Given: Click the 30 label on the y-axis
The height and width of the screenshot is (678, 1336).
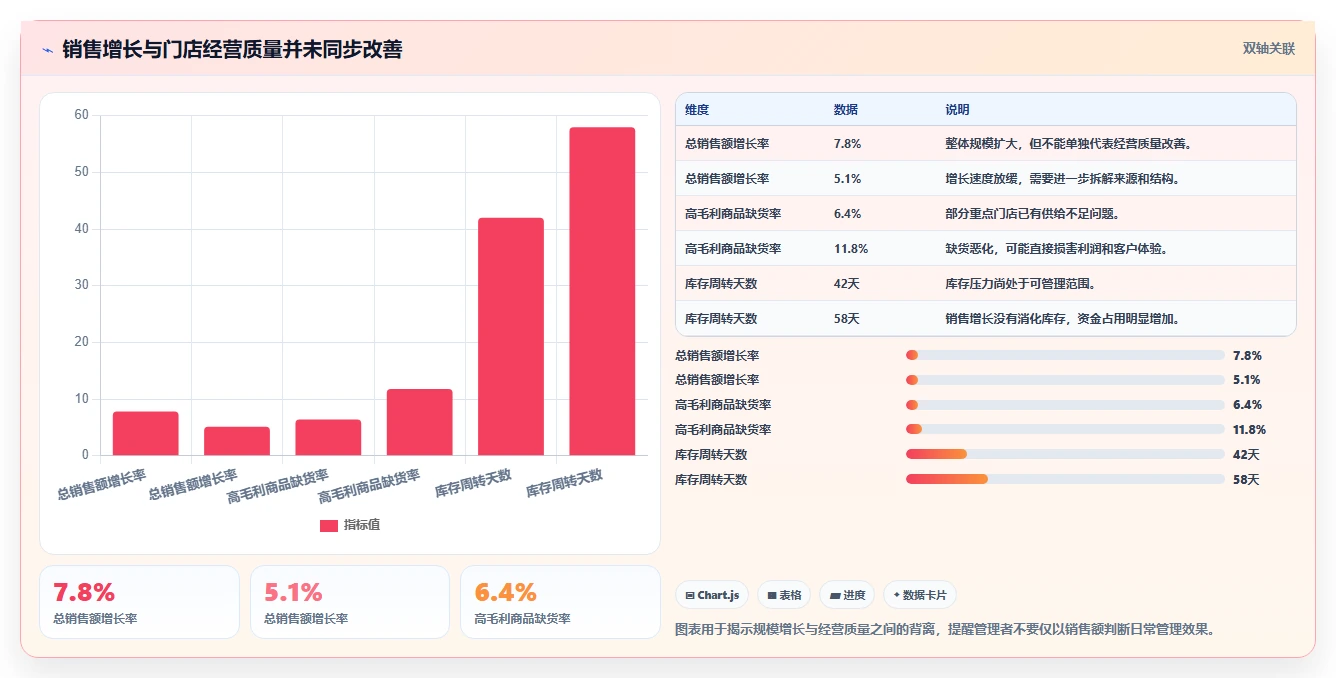Looking at the screenshot, I should [x=81, y=285].
